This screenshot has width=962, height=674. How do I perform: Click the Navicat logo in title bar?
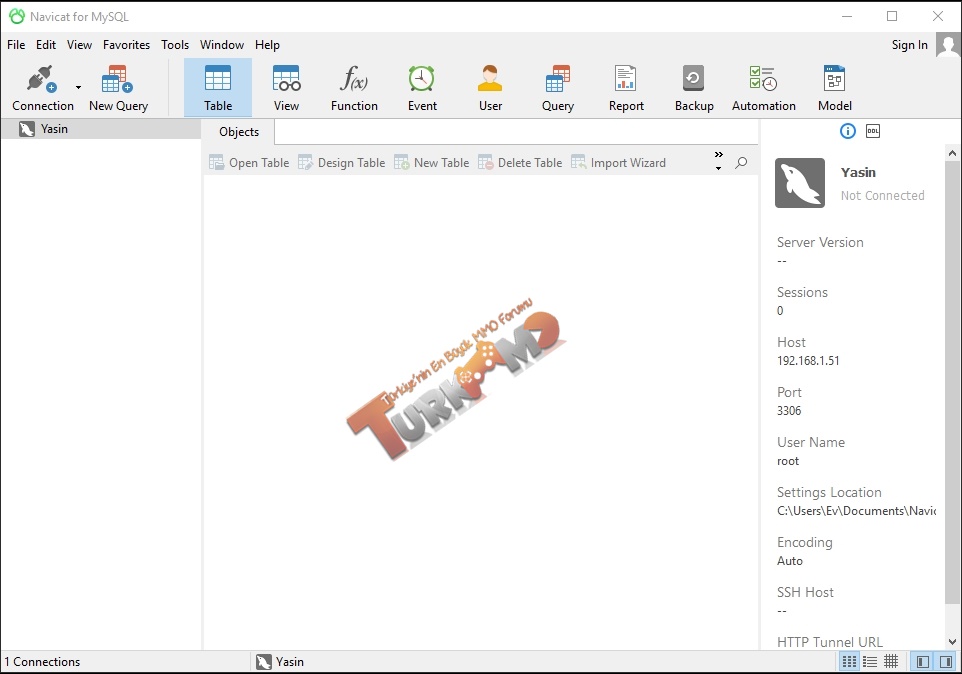(x=17, y=17)
